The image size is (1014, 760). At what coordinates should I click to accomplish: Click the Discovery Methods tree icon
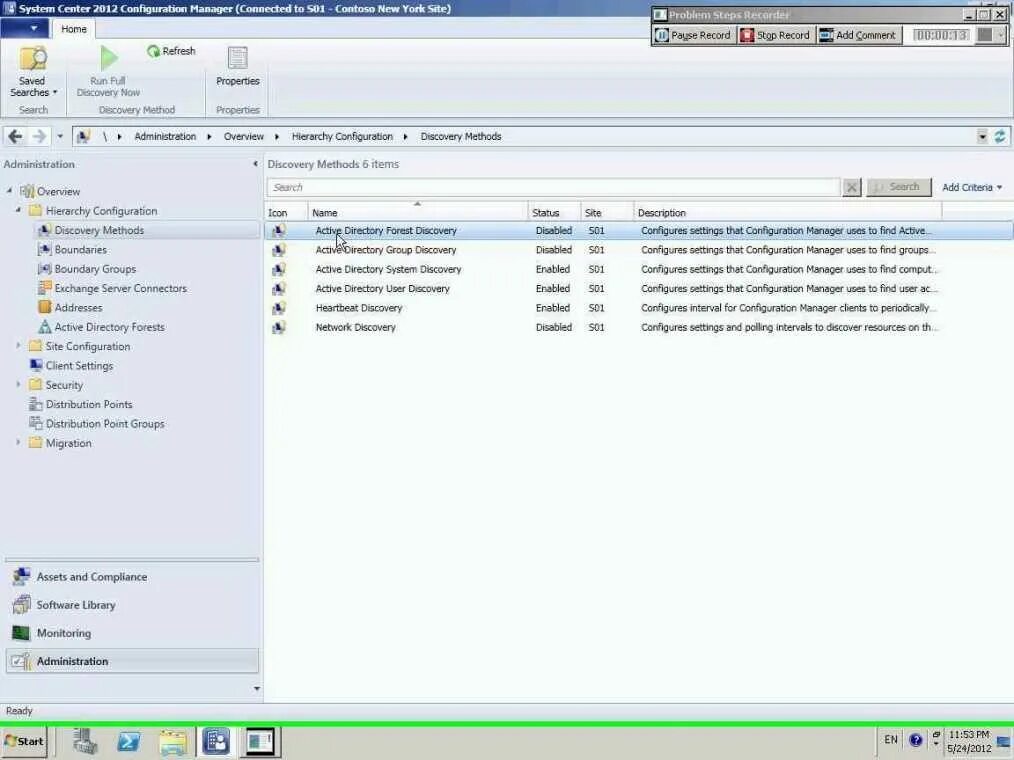tap(44, 230)
